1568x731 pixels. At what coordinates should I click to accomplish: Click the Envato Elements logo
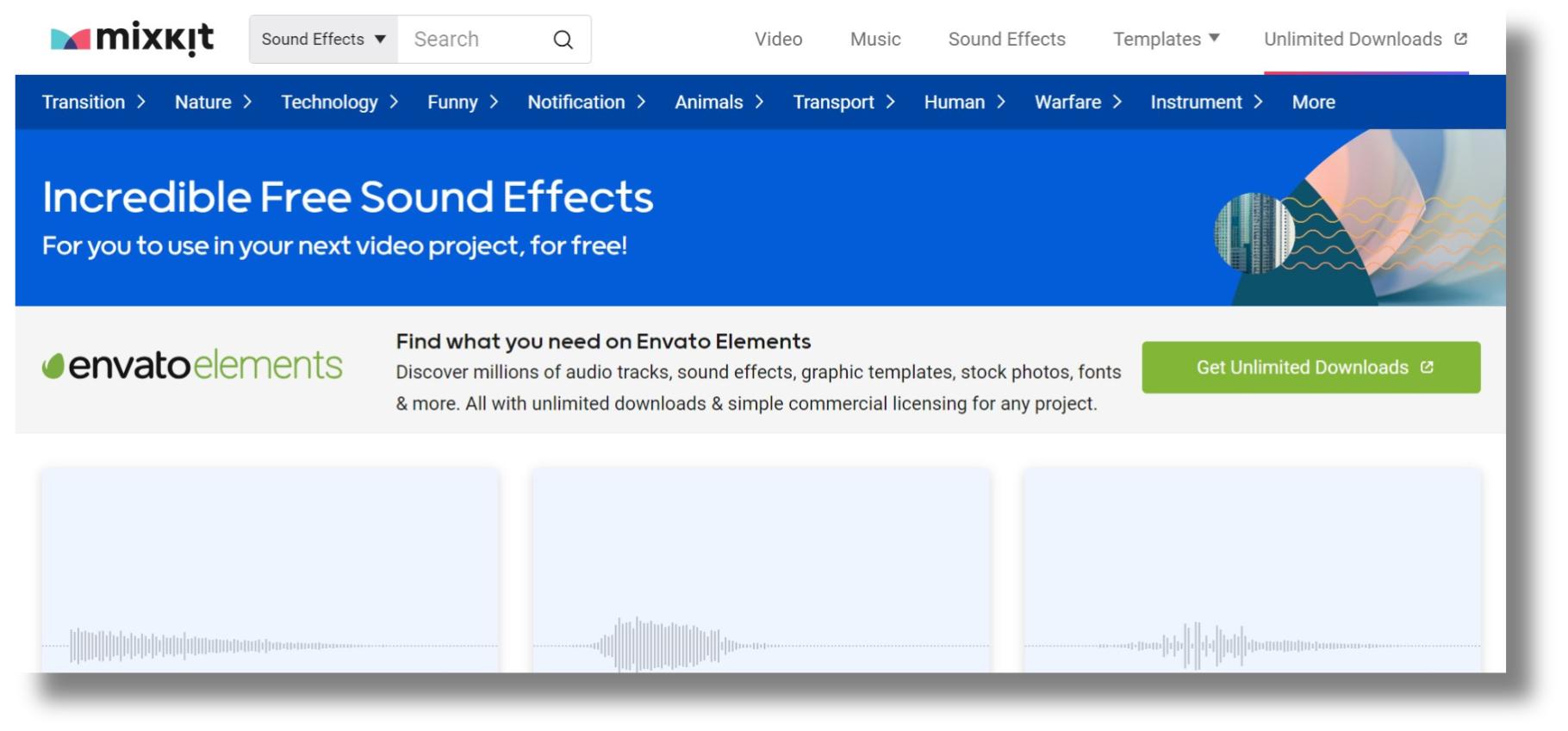tap(192, 366)
